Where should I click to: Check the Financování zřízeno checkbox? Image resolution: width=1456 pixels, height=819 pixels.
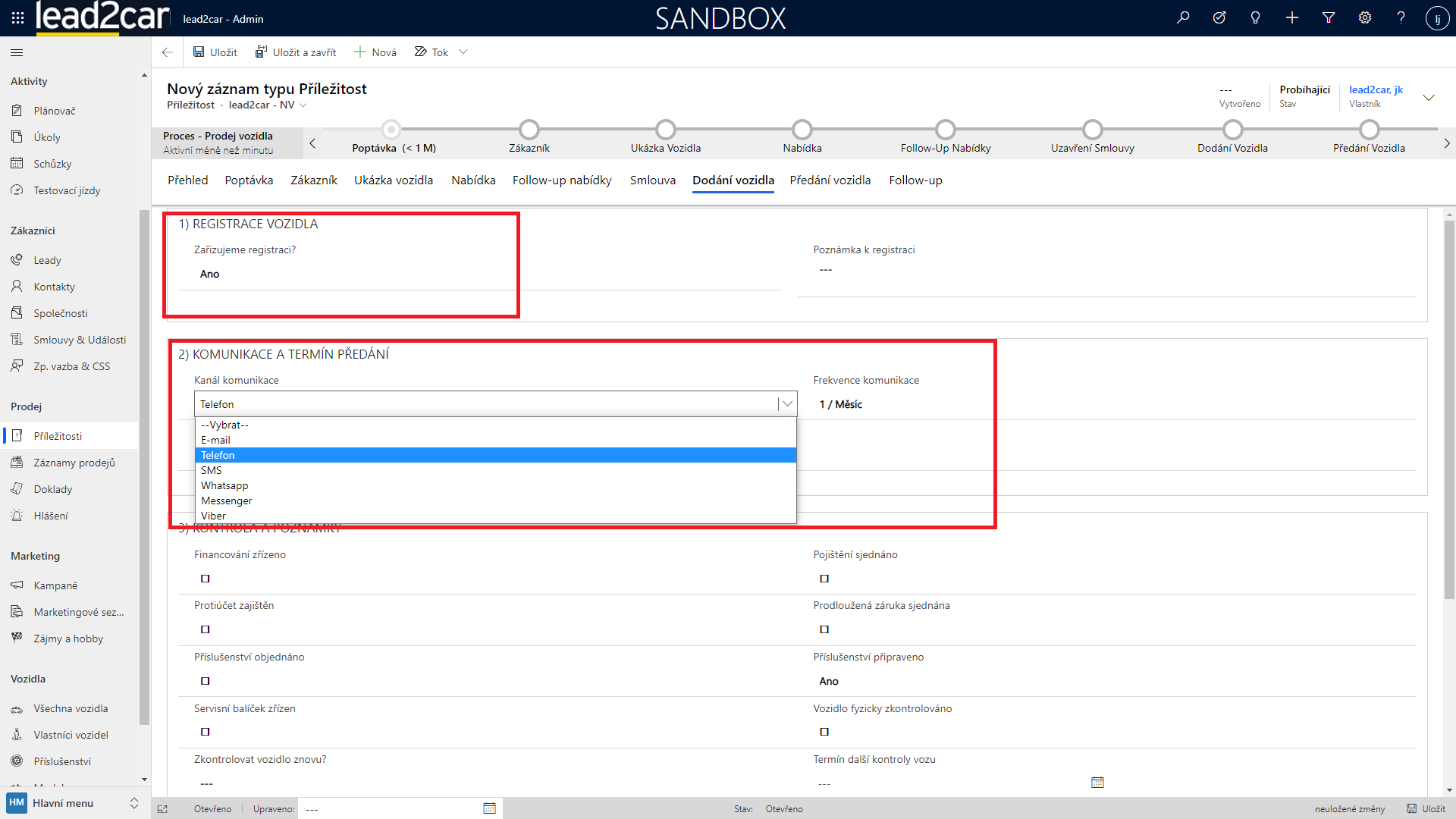(206, 579)
